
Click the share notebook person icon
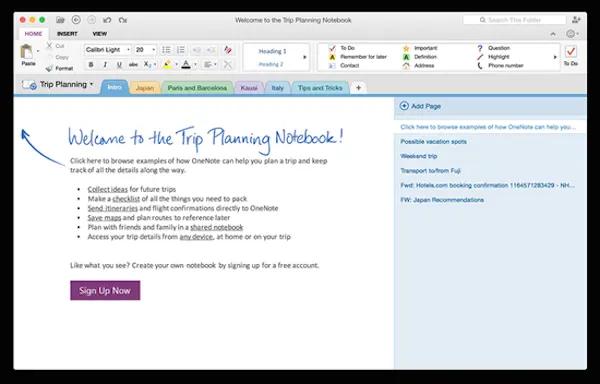[x=576, y=20]
